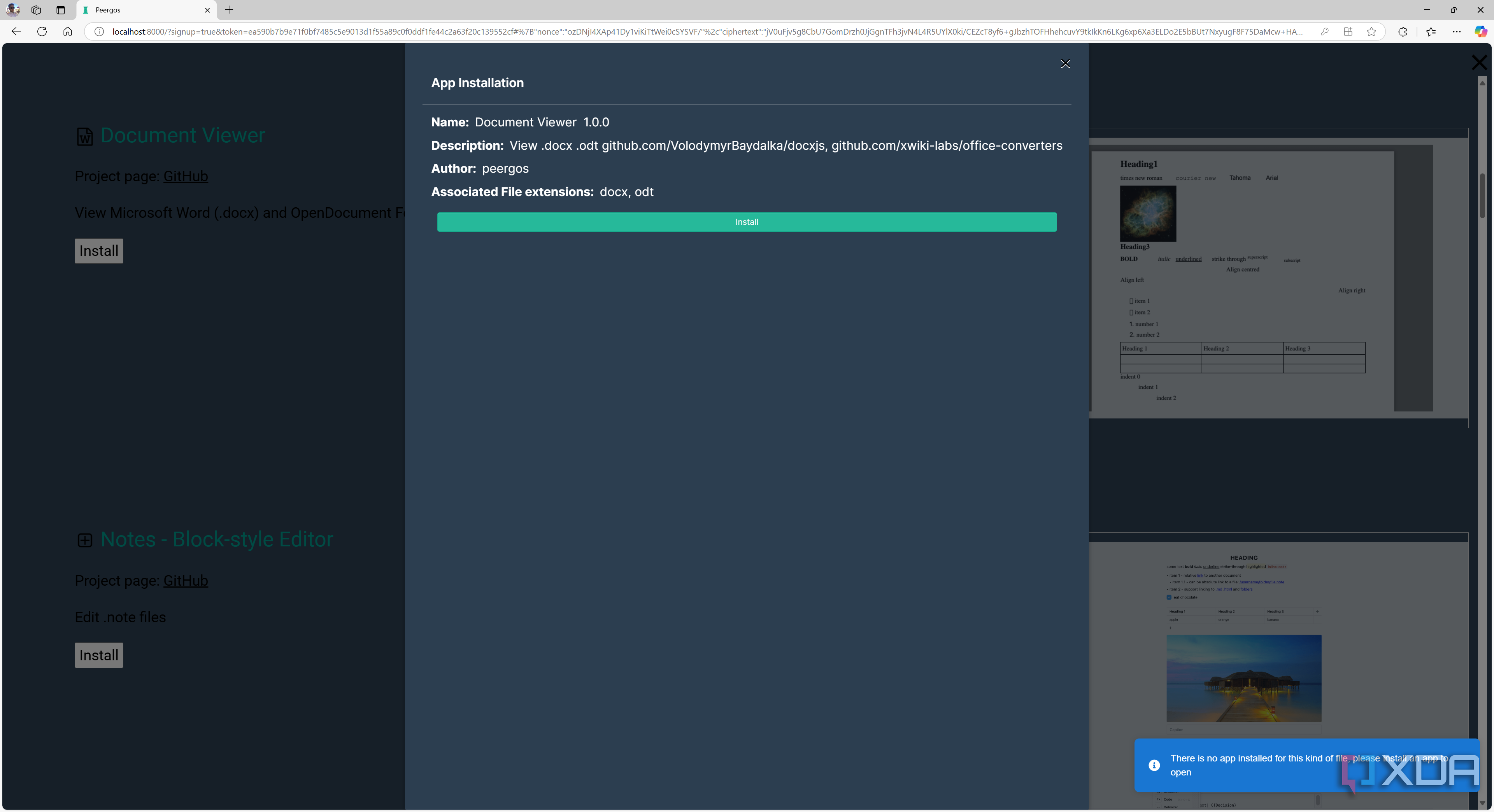Image resolution: width=1494 pixels, height=812 pixels.
Task: Open Notes editor GitHub project page
Action: click(186, 580)
